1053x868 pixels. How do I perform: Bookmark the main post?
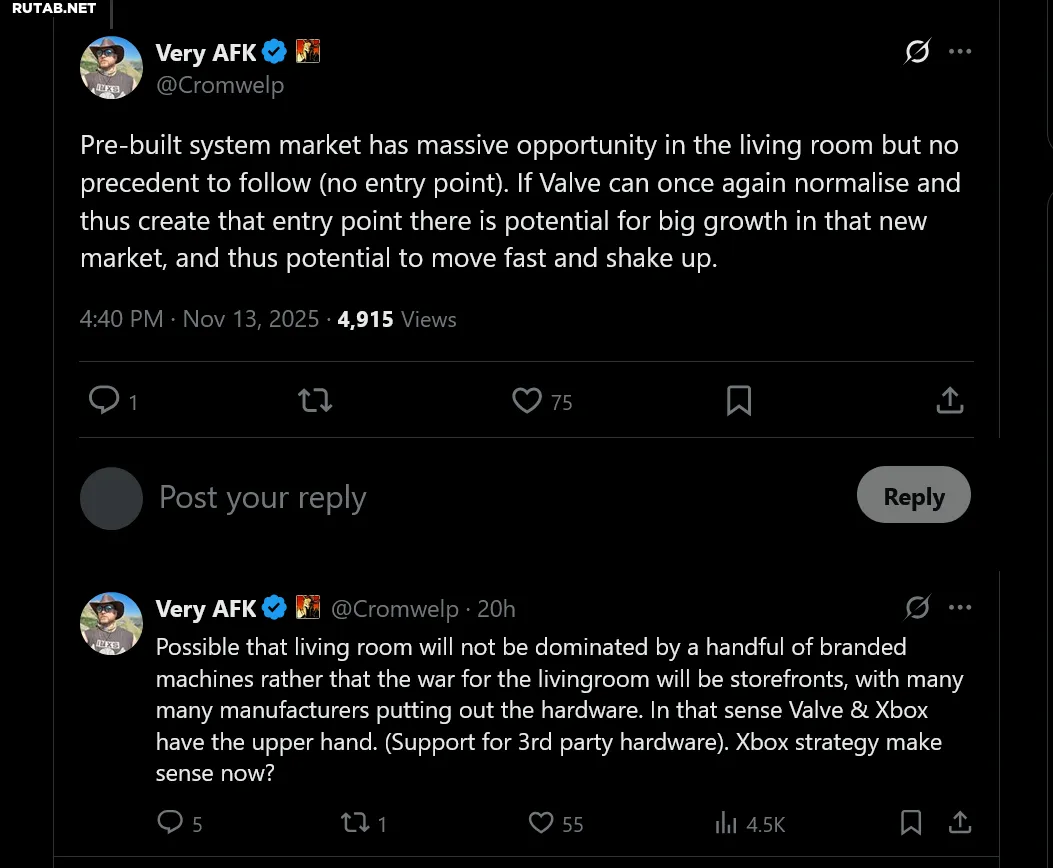(x=739, y=401)
